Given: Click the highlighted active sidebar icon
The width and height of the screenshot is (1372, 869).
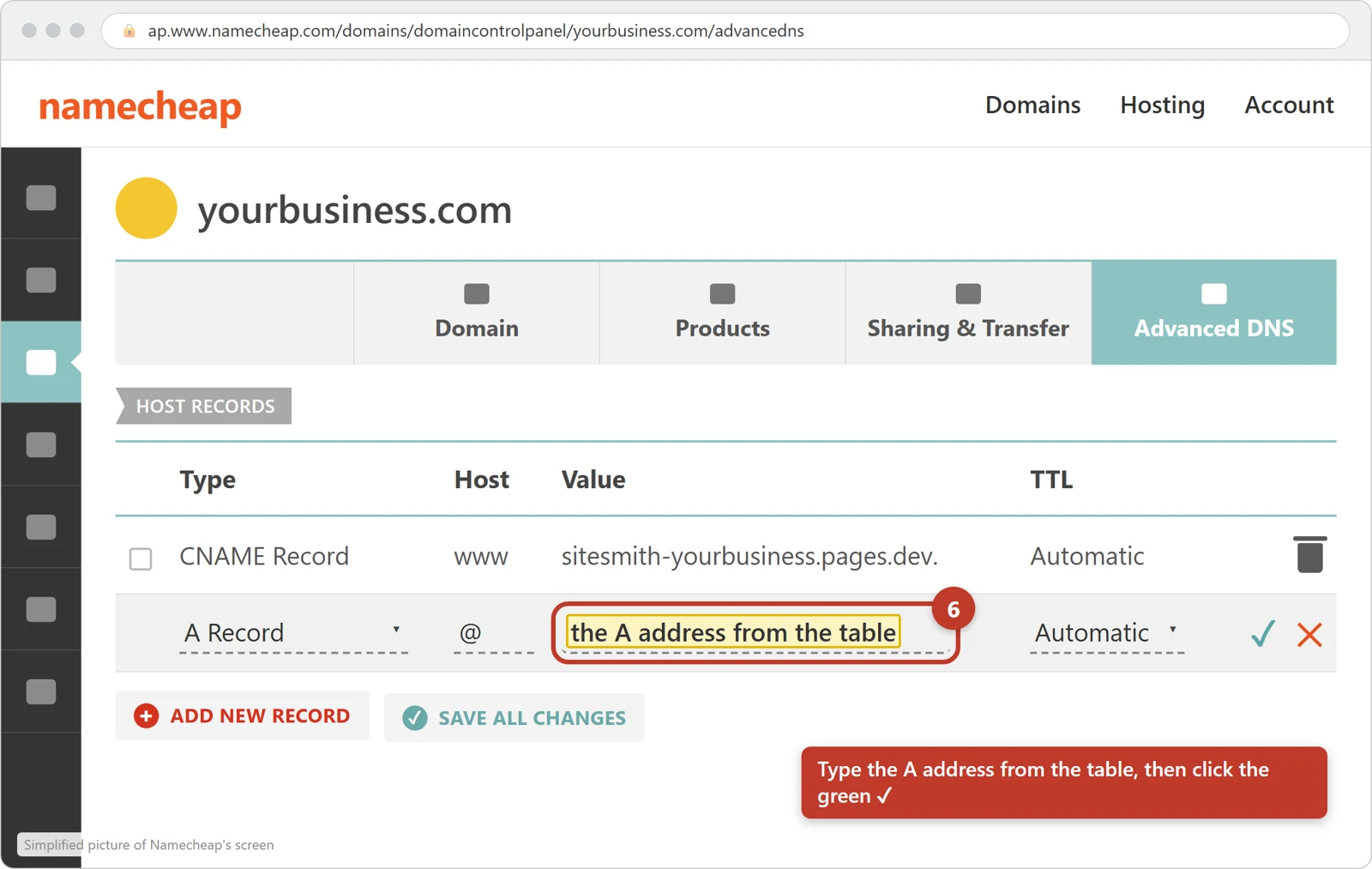Looking at the screenshot, I should (41, 362).
